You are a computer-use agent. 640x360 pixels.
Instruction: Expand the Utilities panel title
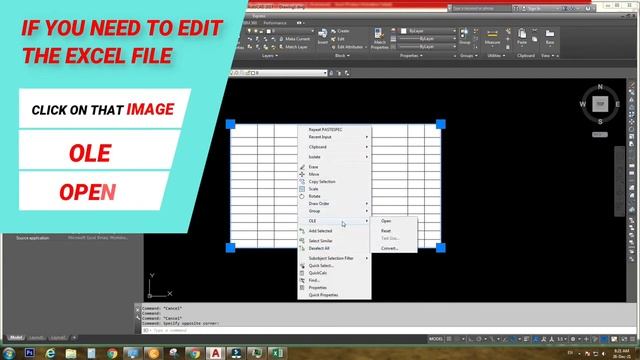point(496,56)
